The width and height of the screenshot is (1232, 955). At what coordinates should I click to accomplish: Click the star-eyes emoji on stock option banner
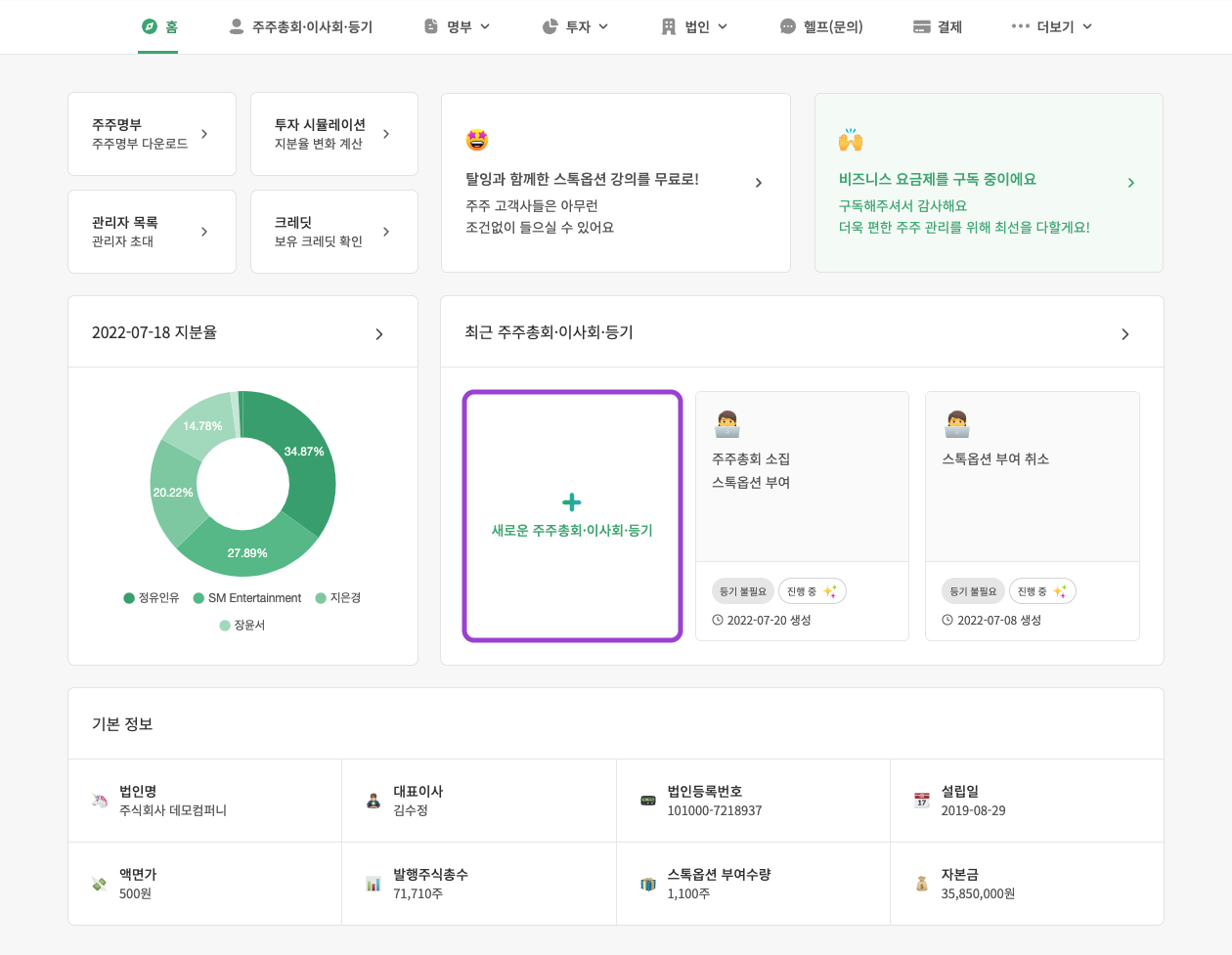coord(477,141)
